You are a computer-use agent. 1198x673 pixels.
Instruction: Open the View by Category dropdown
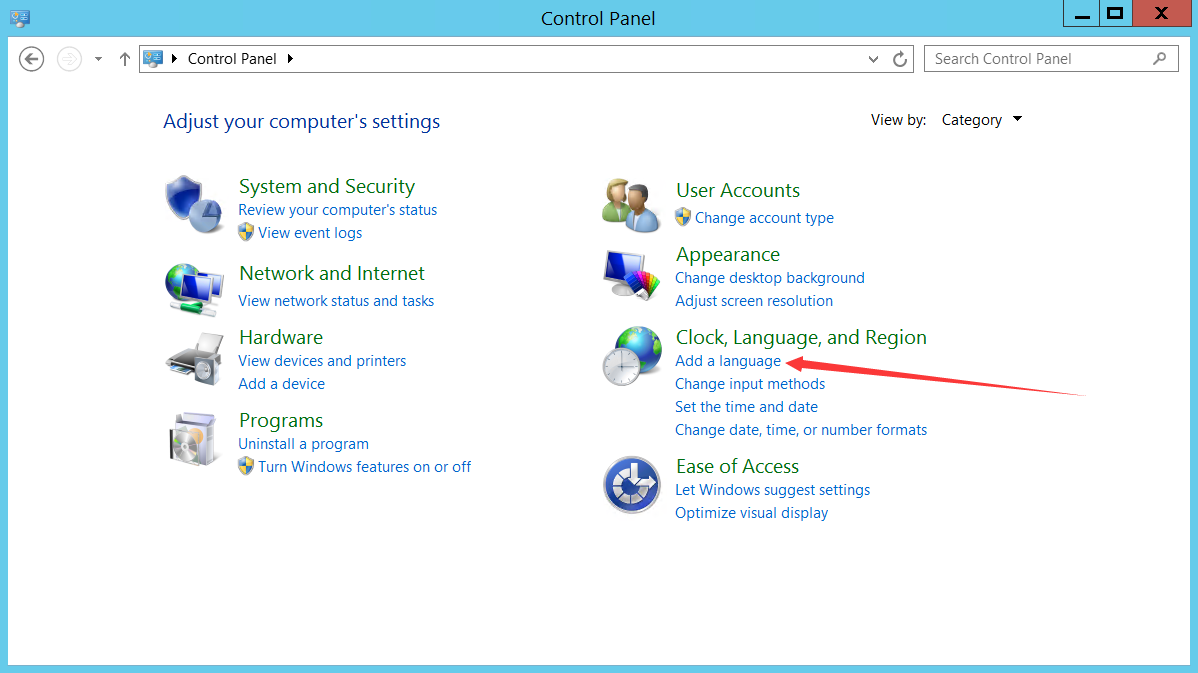[x=981, y=119]
